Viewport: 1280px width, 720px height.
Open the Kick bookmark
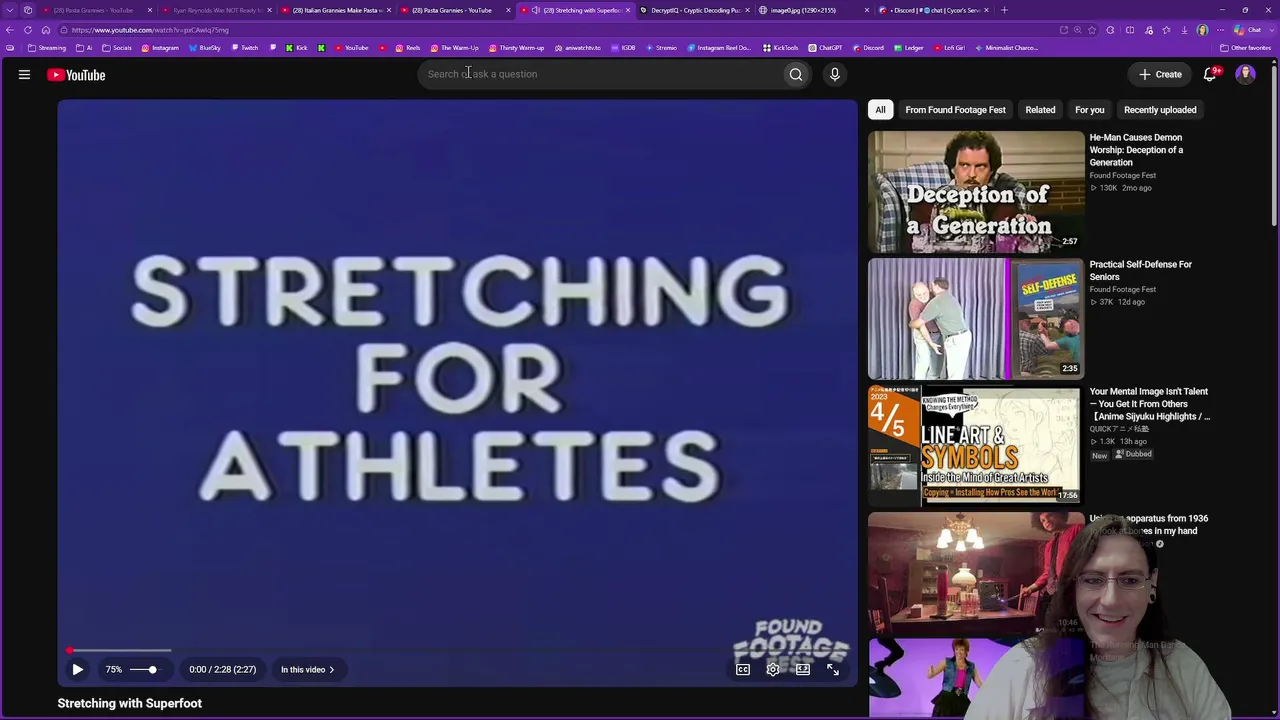coord(297,48)
